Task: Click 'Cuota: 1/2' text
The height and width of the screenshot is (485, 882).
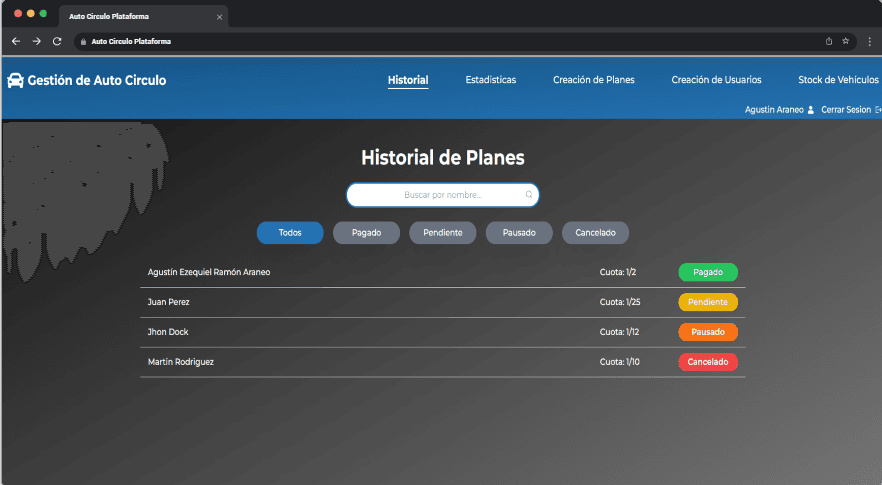Action: [618, 272]
